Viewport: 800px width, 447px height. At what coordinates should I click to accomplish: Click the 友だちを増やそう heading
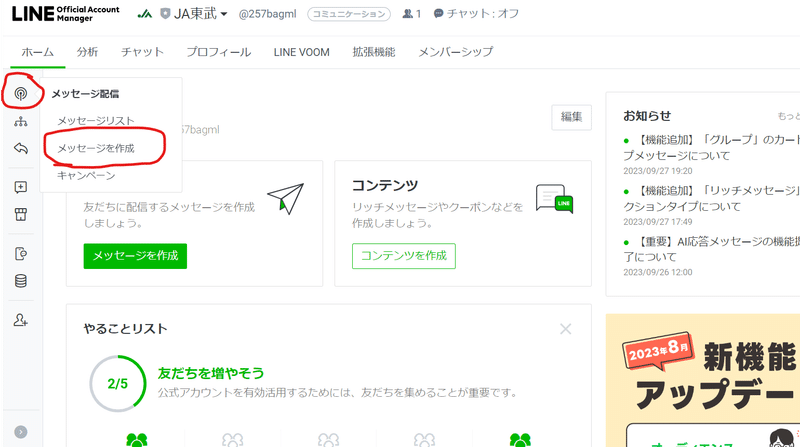[x=211, y=374]
